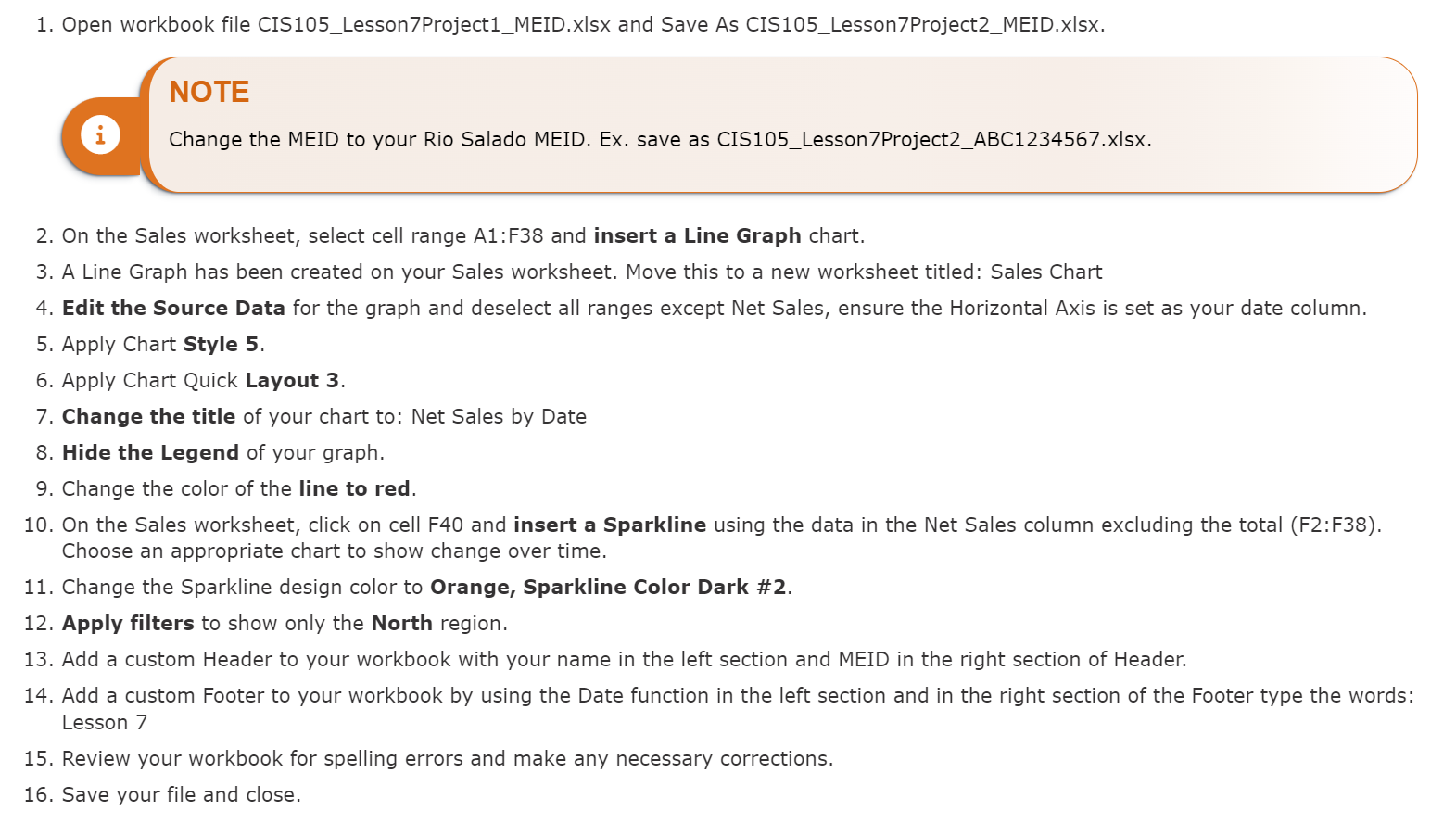Click the bold 'insert a Line Graph' text
Image resolution: width=1456 pixels, height=823 pixels.
(x=697, y=236)
